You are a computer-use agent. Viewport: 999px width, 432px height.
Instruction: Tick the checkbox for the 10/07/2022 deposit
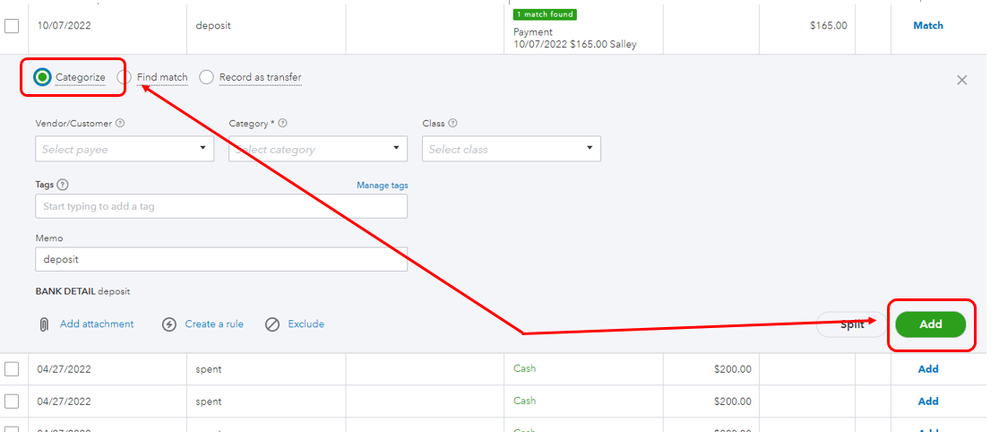[x=12, y=26]
